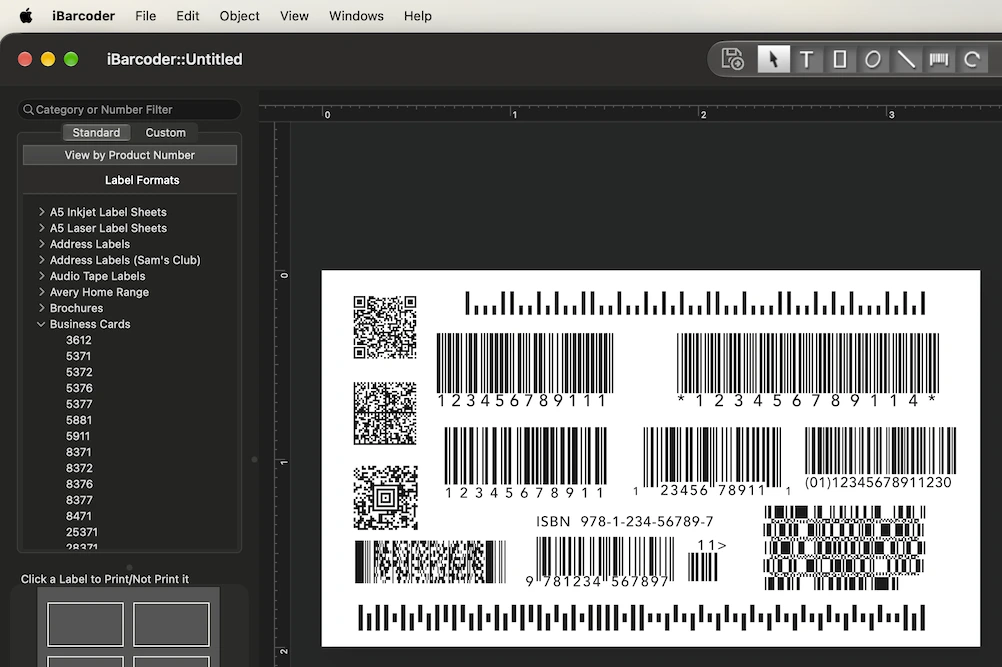Select label format 8372
Viewport: 1002px width, 667px height.
79,468
